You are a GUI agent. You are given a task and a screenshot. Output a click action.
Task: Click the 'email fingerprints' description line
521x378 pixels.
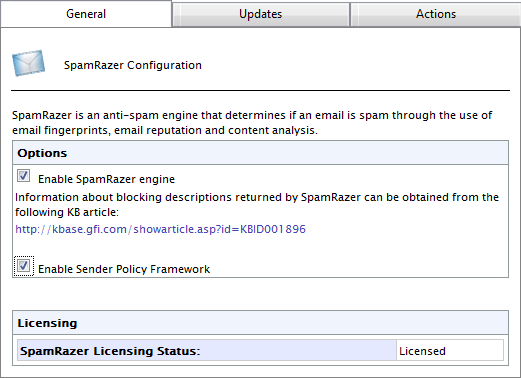pyautogui.click(x=165, y=130)
